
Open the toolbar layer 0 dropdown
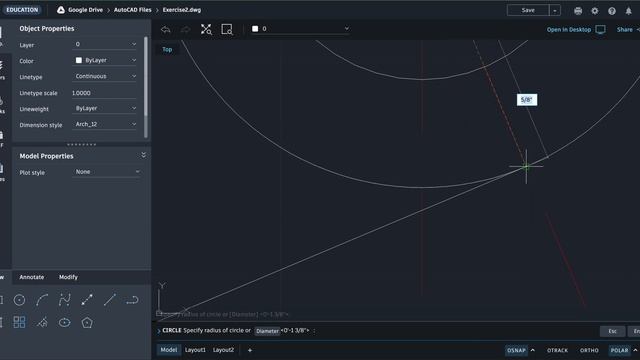(300, 29)
